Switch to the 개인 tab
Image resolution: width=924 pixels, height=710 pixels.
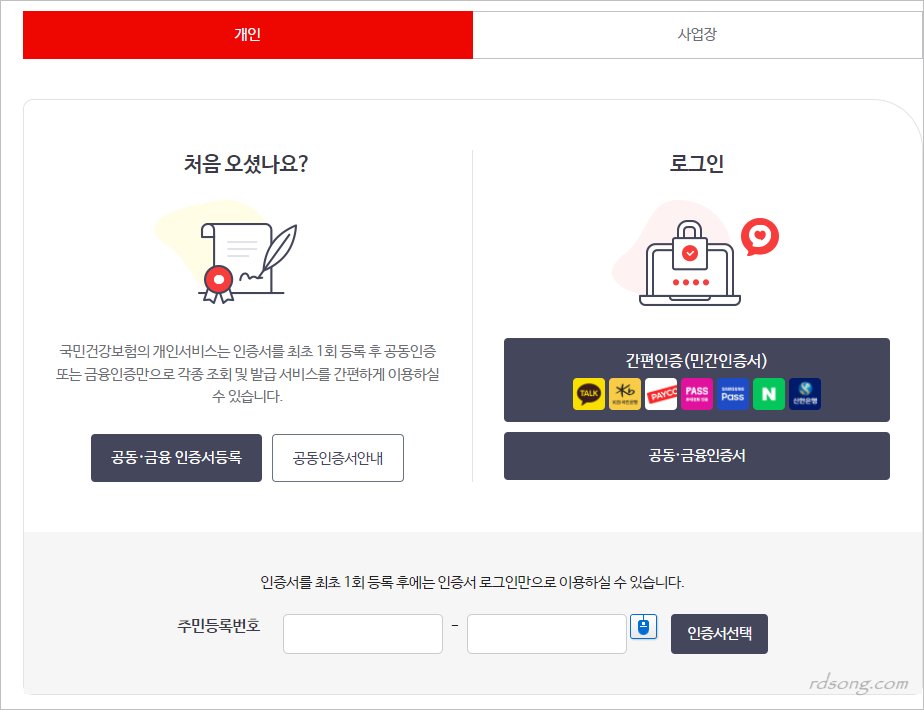tap(248, 35)
